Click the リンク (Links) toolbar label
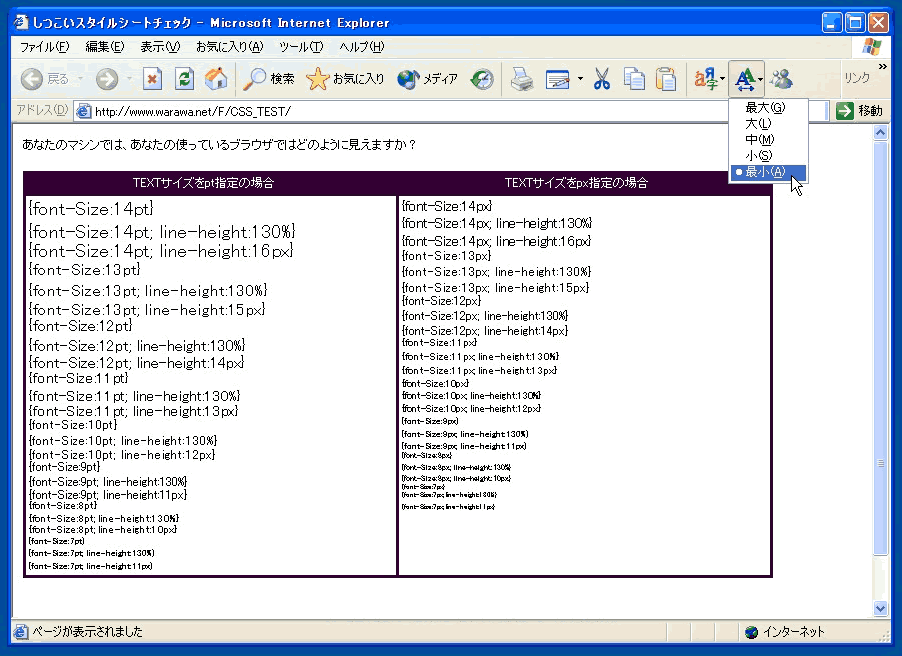This screenshot has height=656, width=902. [857, 78]
